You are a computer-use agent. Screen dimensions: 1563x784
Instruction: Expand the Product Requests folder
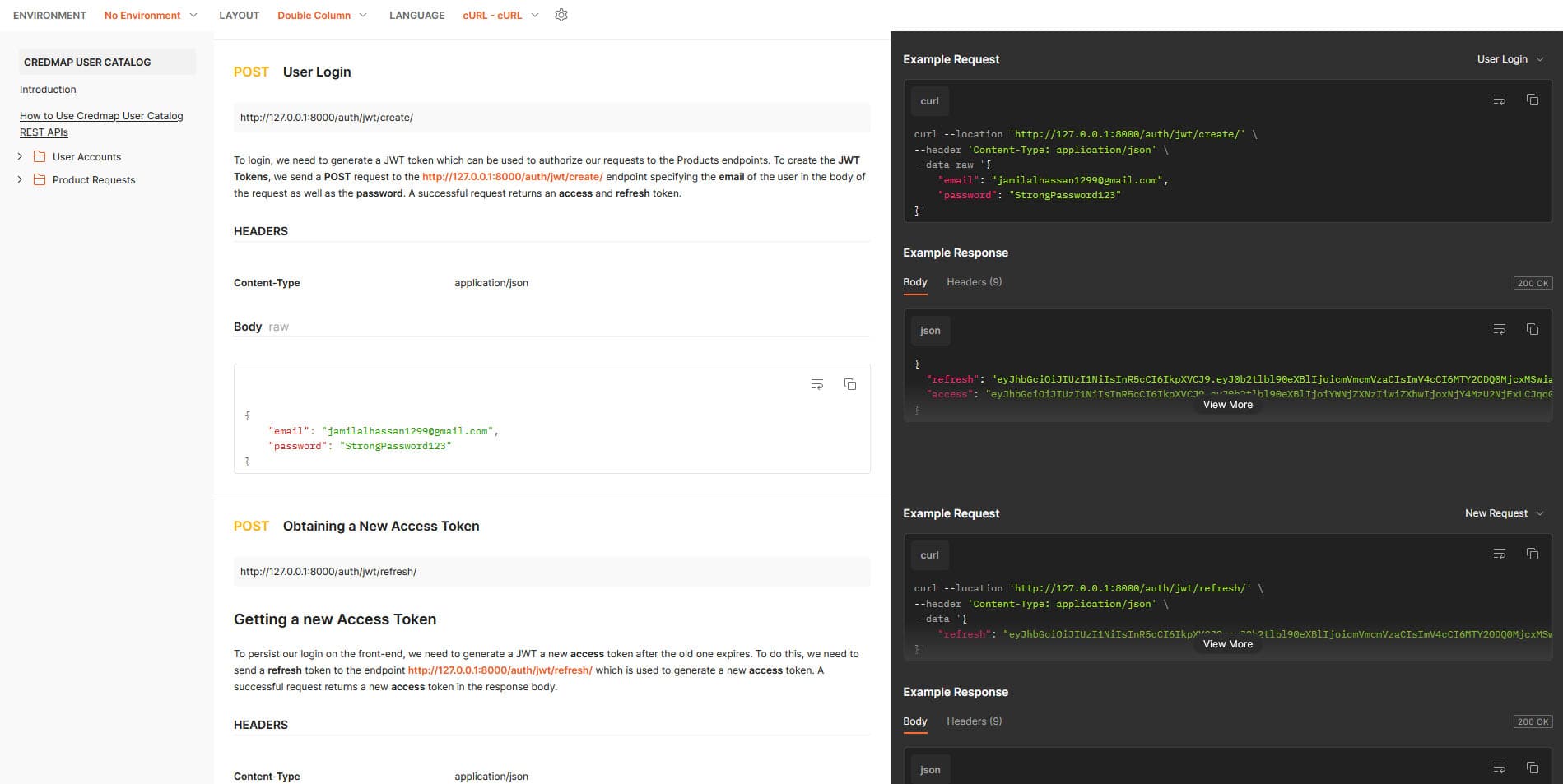pos(21,179)
